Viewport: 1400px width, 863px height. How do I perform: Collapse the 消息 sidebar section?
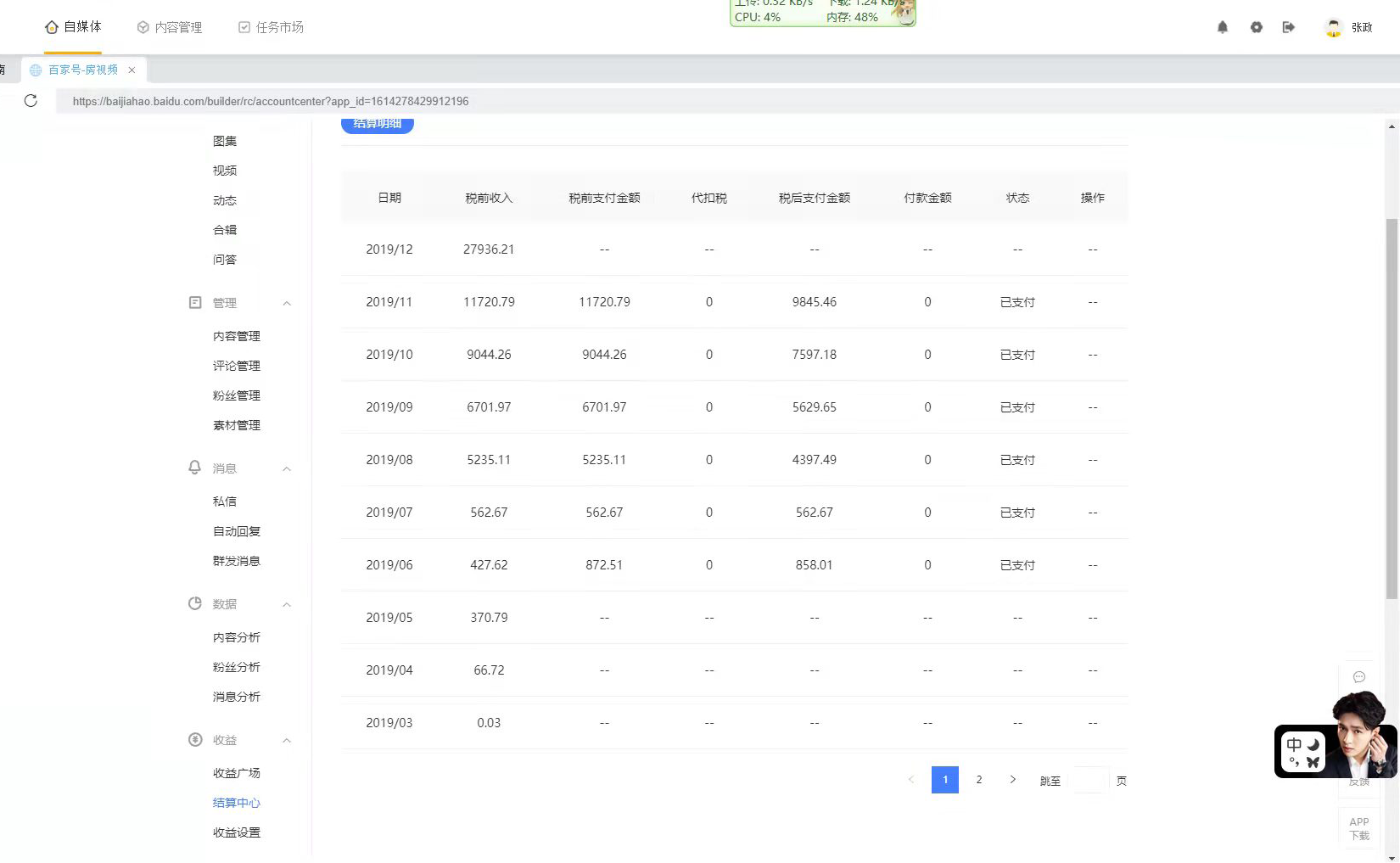287,468
